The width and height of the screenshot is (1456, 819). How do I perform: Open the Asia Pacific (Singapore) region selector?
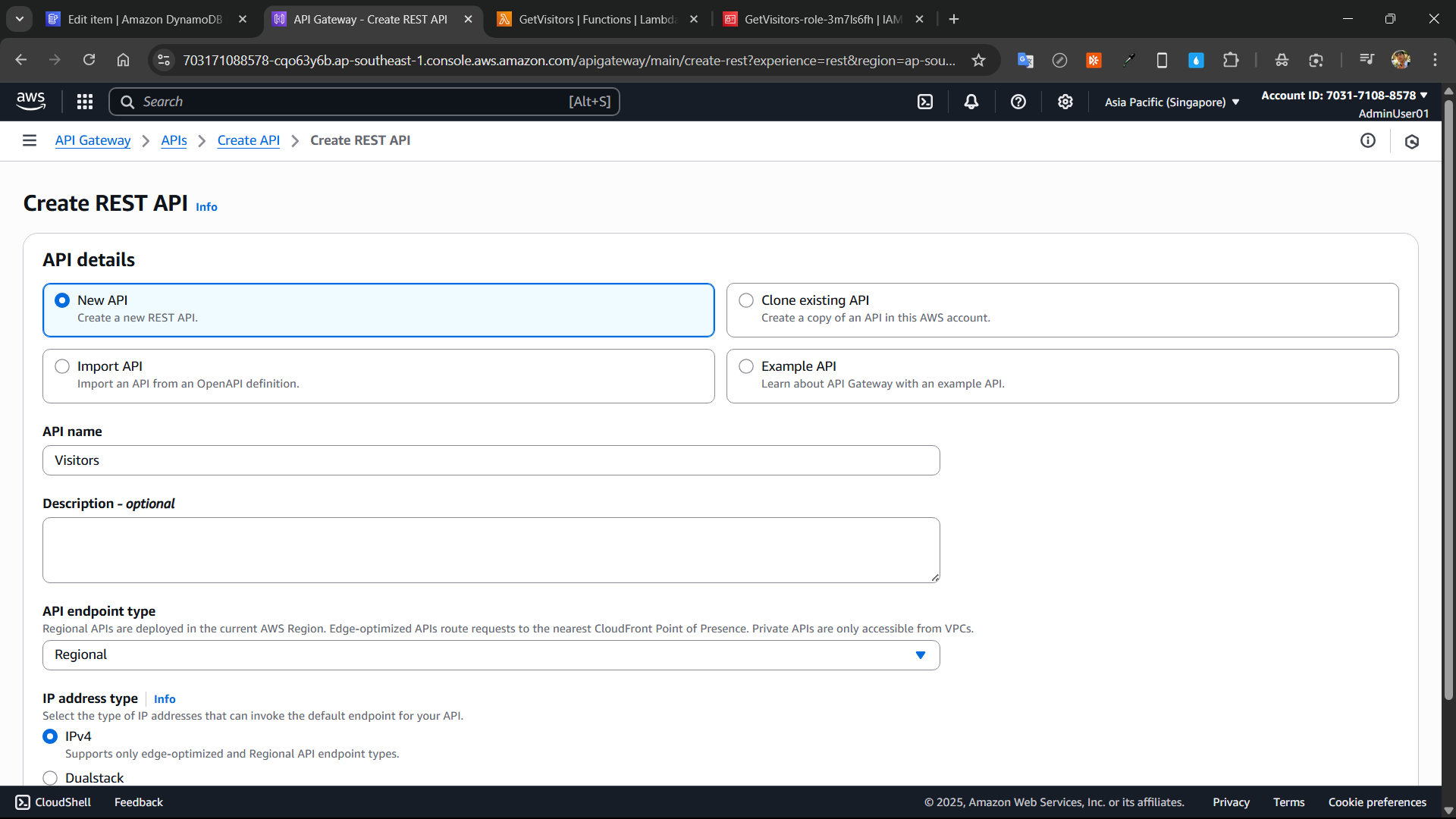coord(1172,102)
